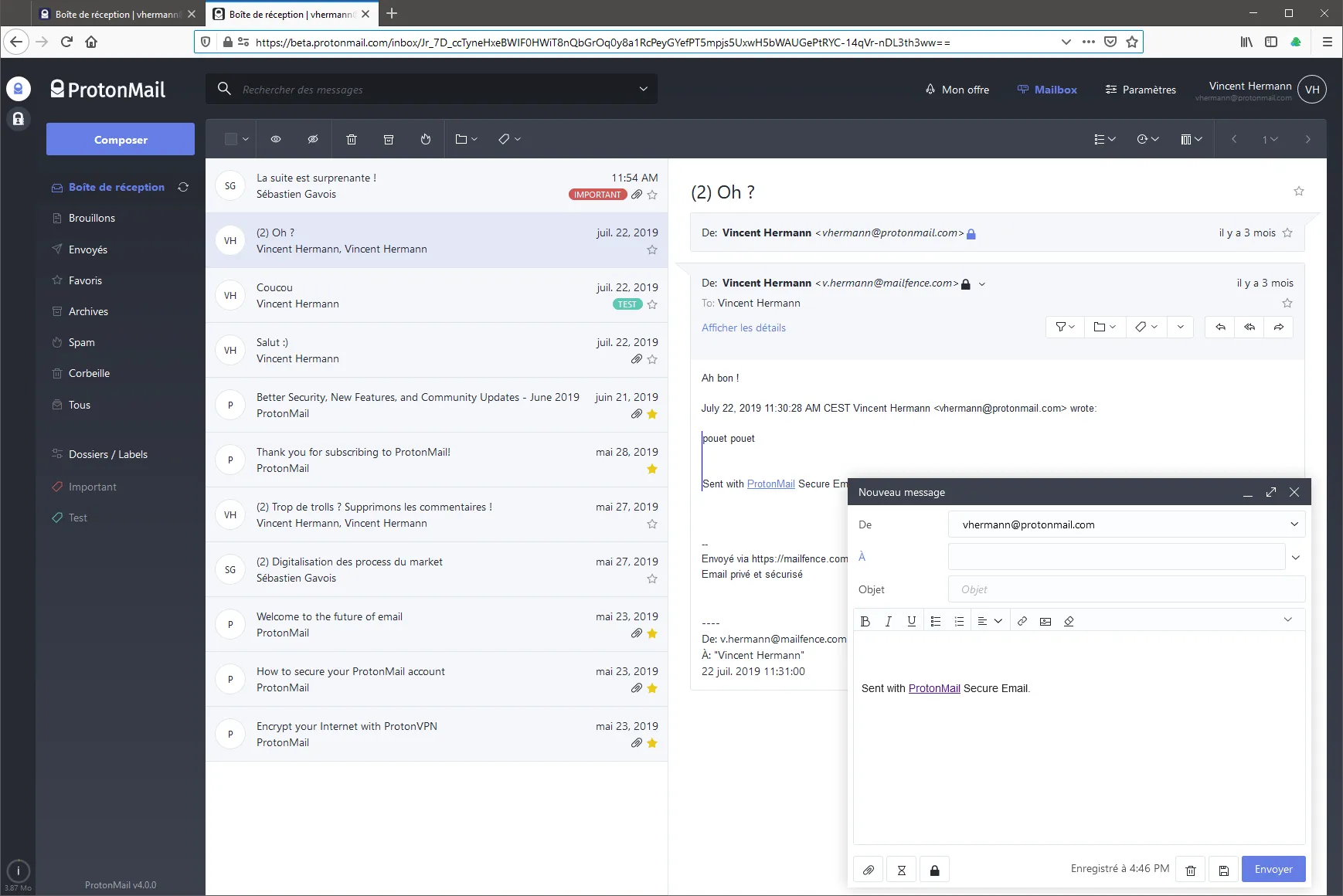Report selected messages as spam (flame icon)
This screenshot has width=1343, height=896.
(x=424, y=139)
